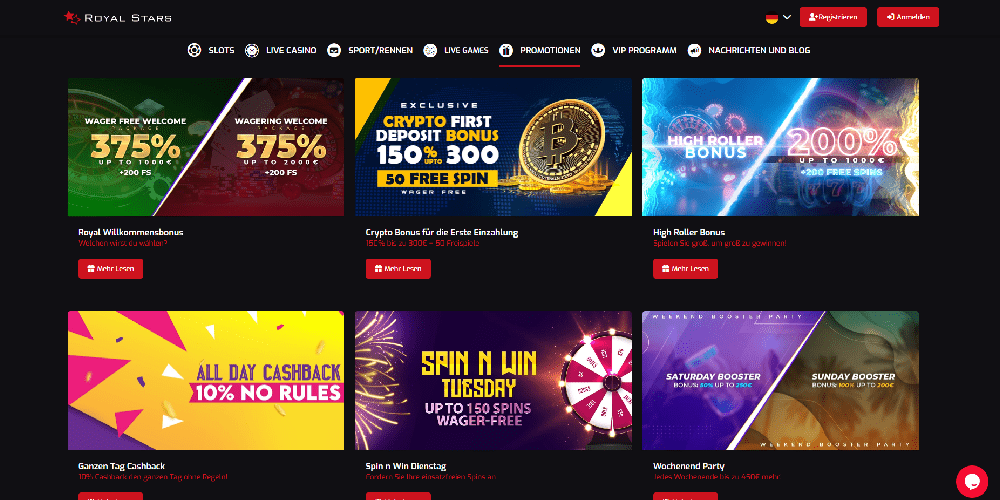This screenshot has height=500, width=1000.
Task: Click the Registrieren button
Action: pos(833,17)
